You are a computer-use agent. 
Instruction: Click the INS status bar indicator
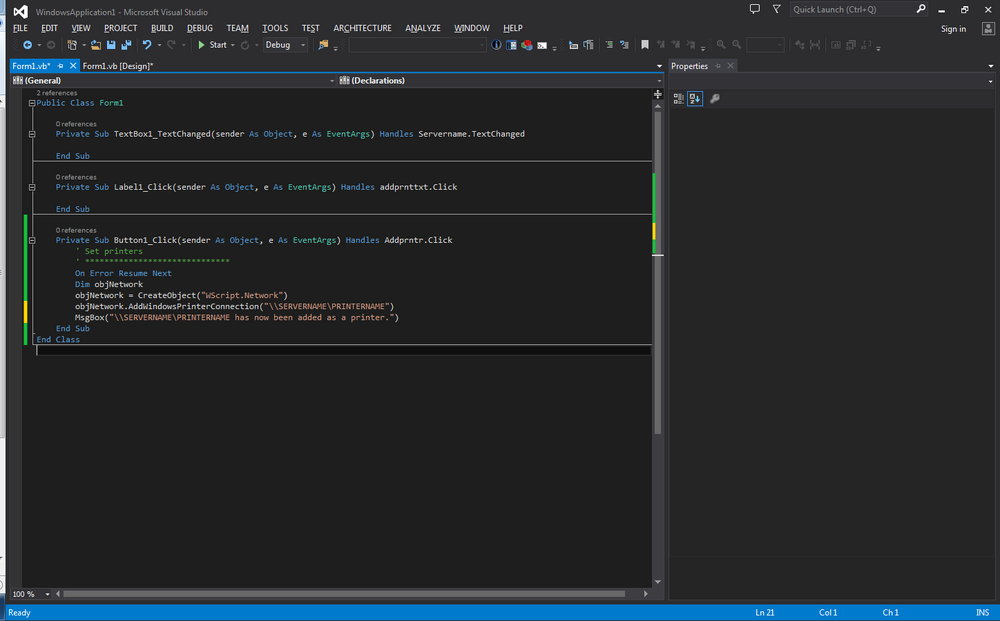pyautogui.click(x=982, y=613)
